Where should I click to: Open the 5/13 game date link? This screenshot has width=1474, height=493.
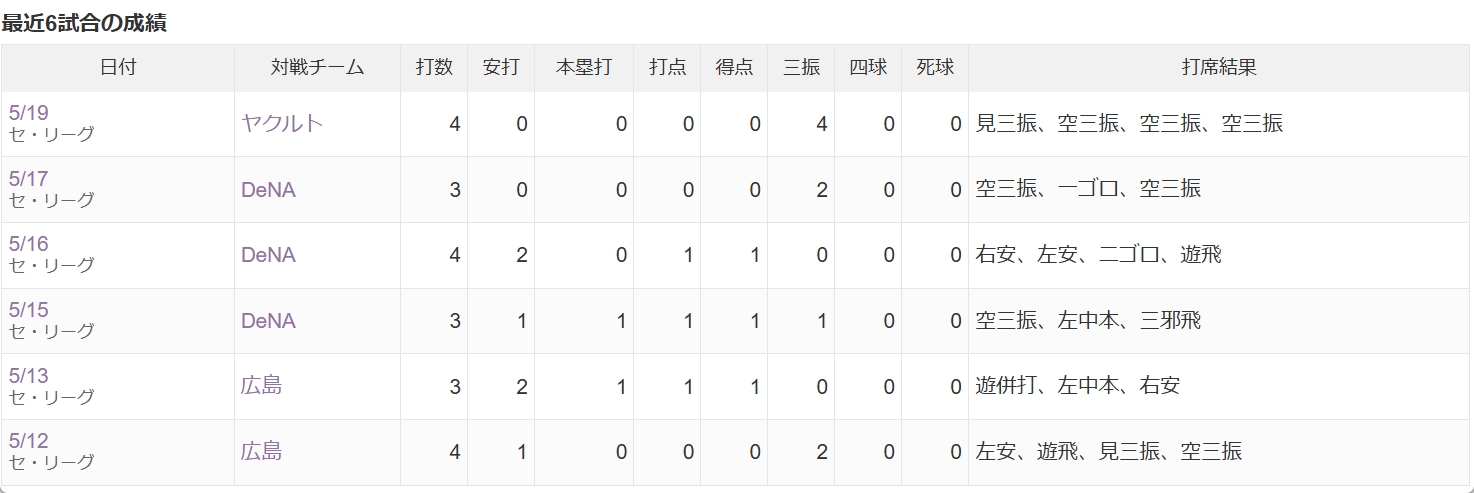(x=28, y=377)
